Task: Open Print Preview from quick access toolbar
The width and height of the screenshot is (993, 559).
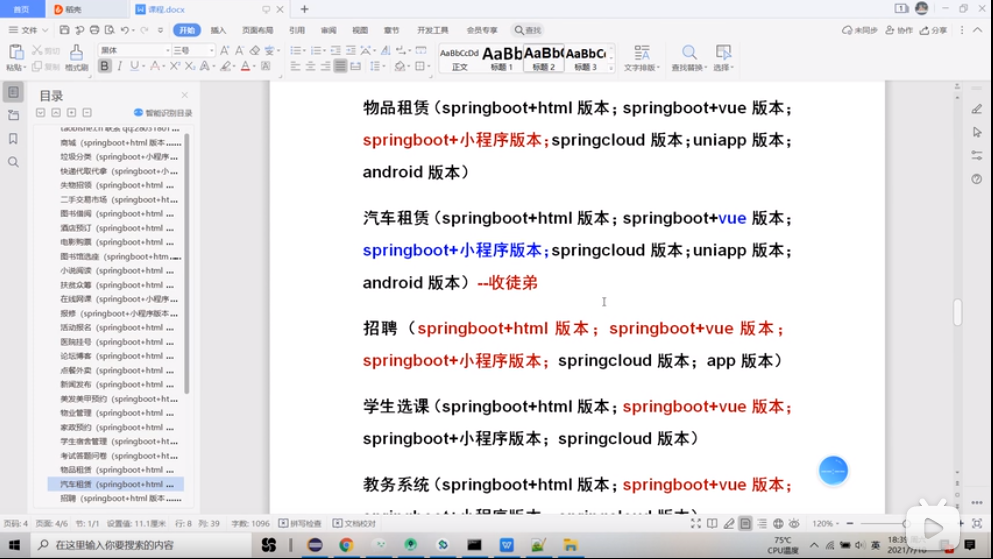Action: [110, 30]
